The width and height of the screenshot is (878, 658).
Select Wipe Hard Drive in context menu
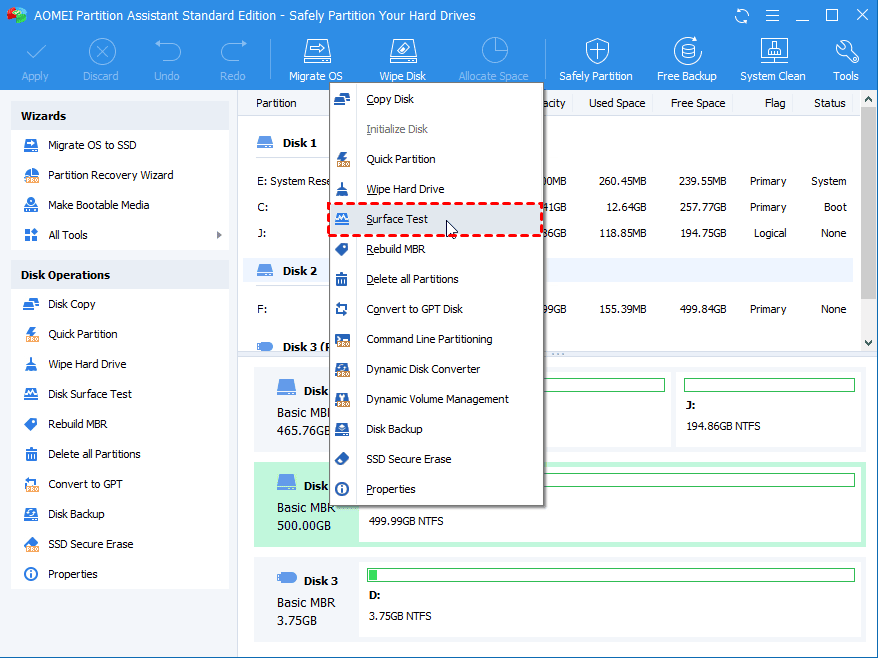coord(436,189)
